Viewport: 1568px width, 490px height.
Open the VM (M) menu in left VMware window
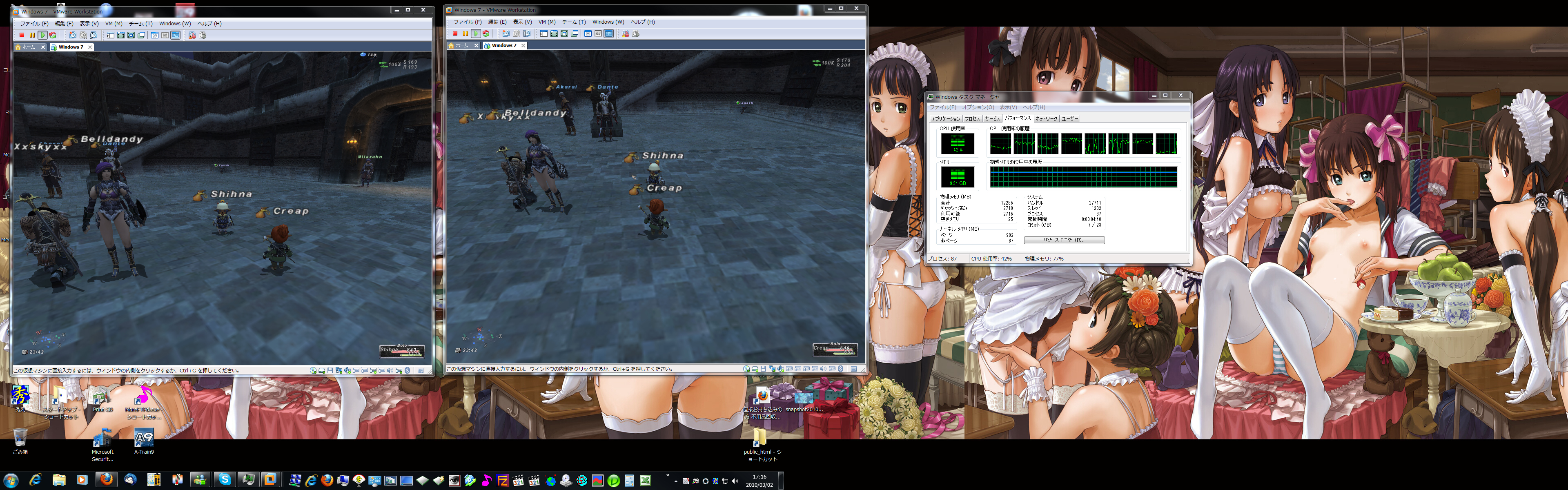113,24
